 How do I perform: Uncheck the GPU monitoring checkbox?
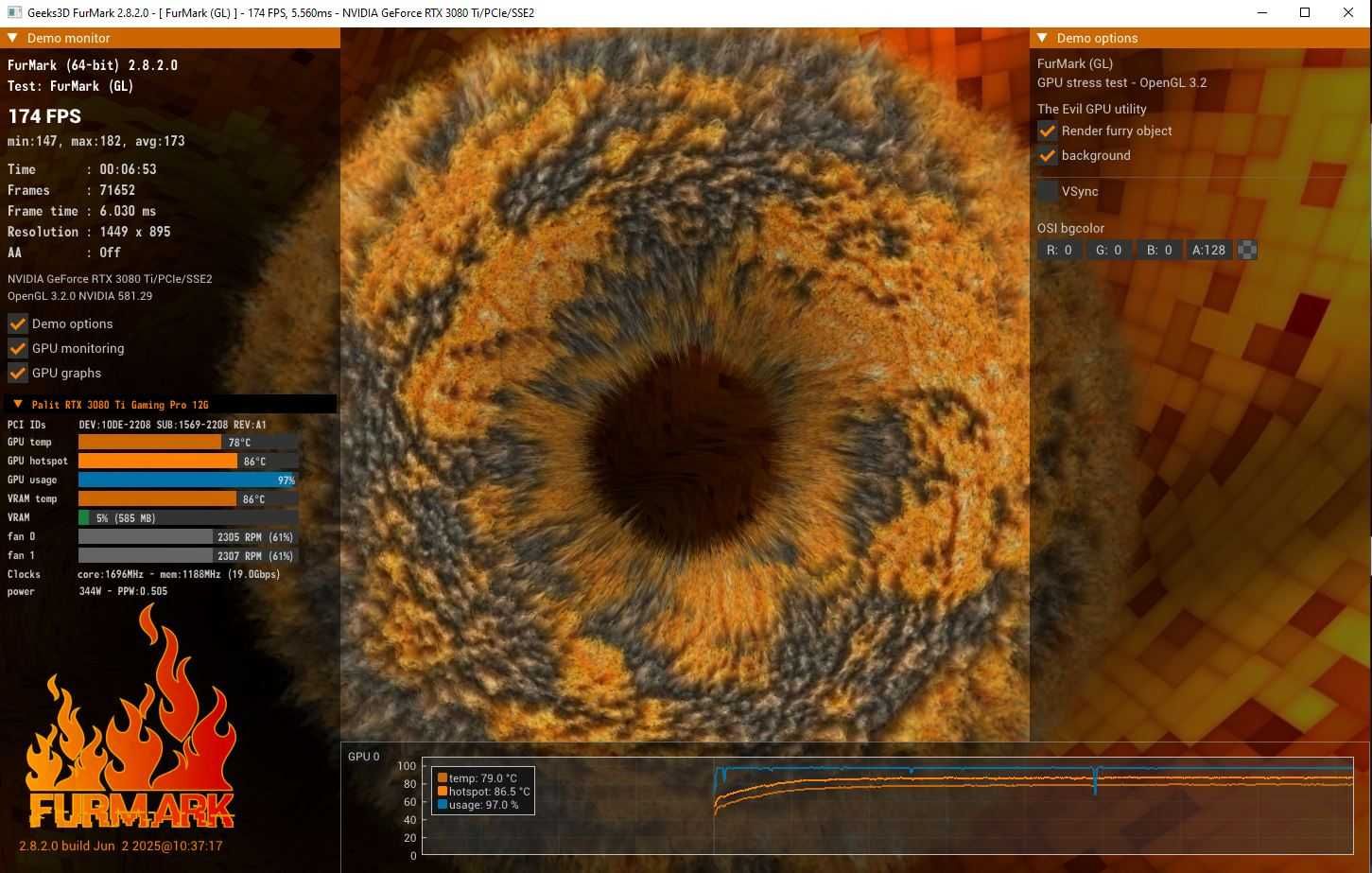(x=17, y=348)
